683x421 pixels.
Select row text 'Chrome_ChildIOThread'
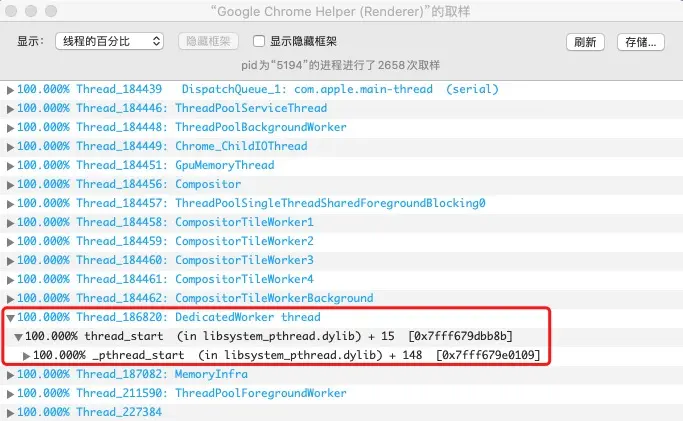[x=241, y=146]
